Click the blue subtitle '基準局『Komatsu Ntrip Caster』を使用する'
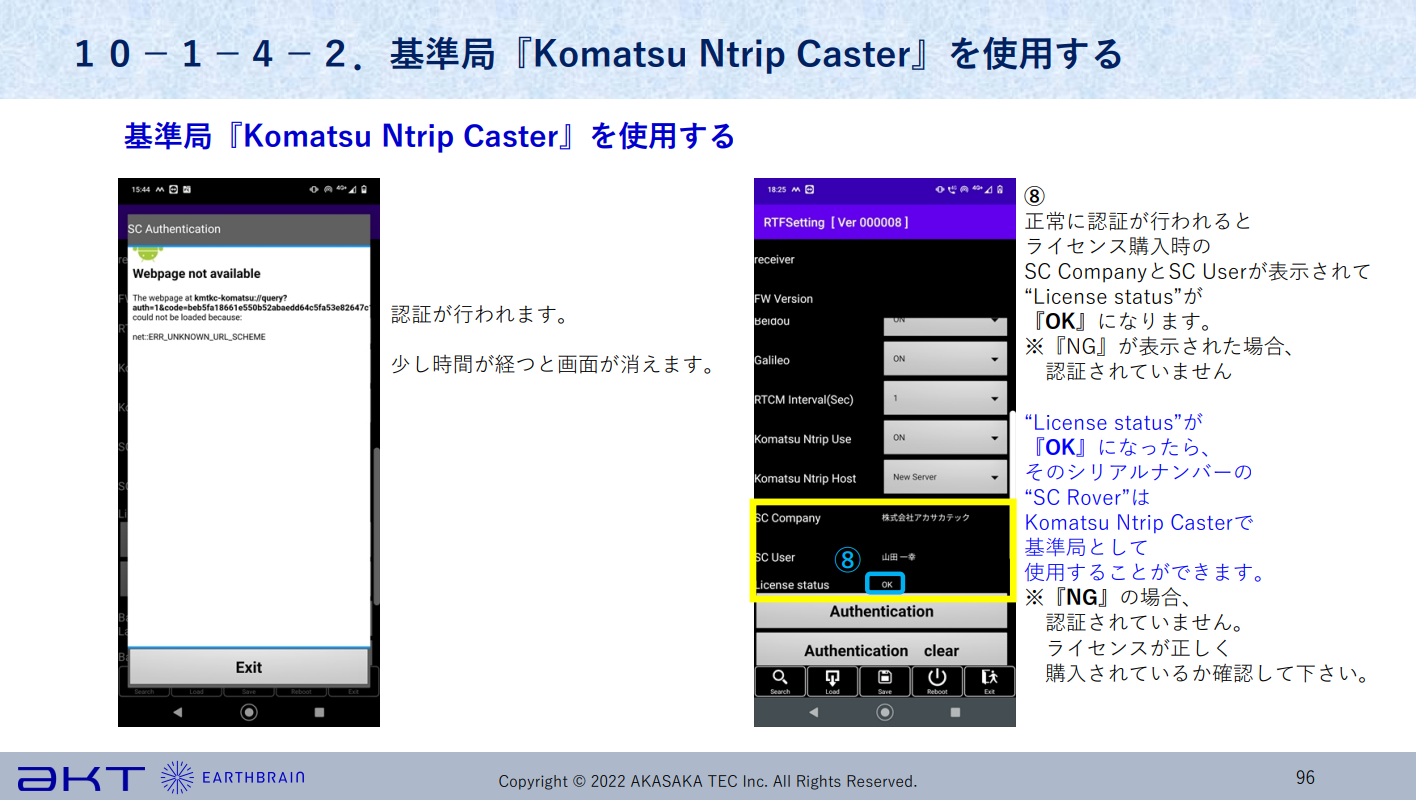The width and height of the screenshot is (1416, 800). pyautogui.click(x=429, y=136)
